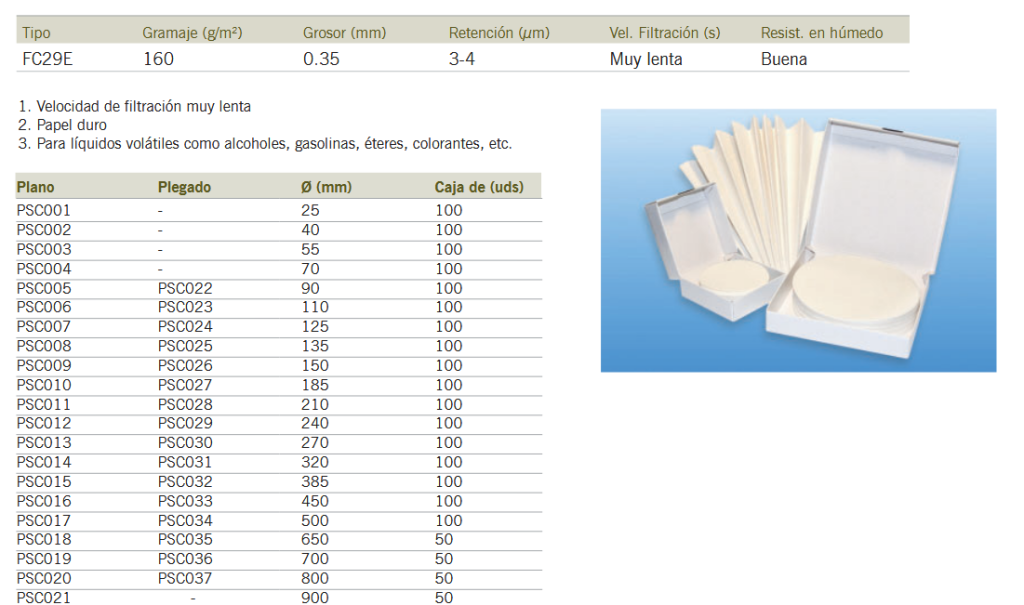Click product code PSC021 in last row
The width and height of the screenshot is (1024, 605).
44,598
